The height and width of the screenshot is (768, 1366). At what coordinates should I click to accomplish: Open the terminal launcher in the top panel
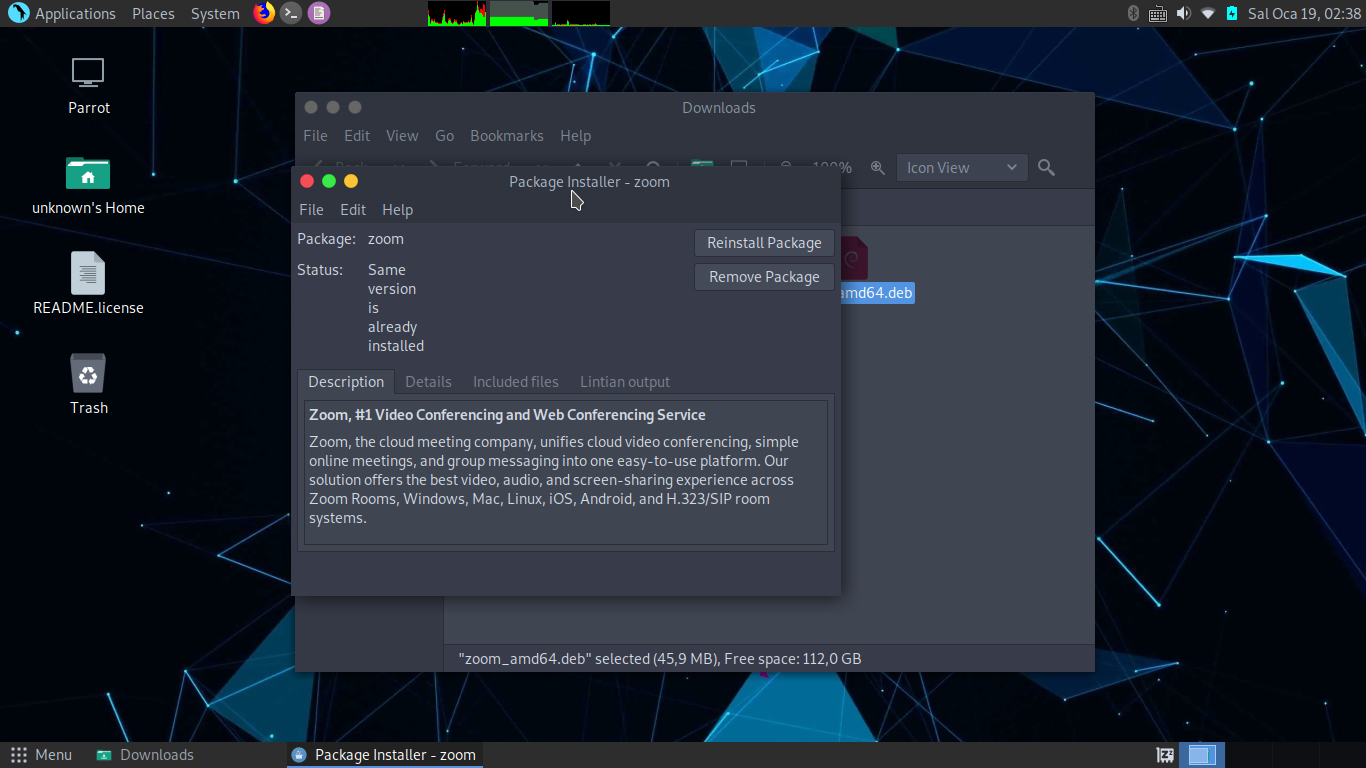pyautogui.click(x=291, y=13)
